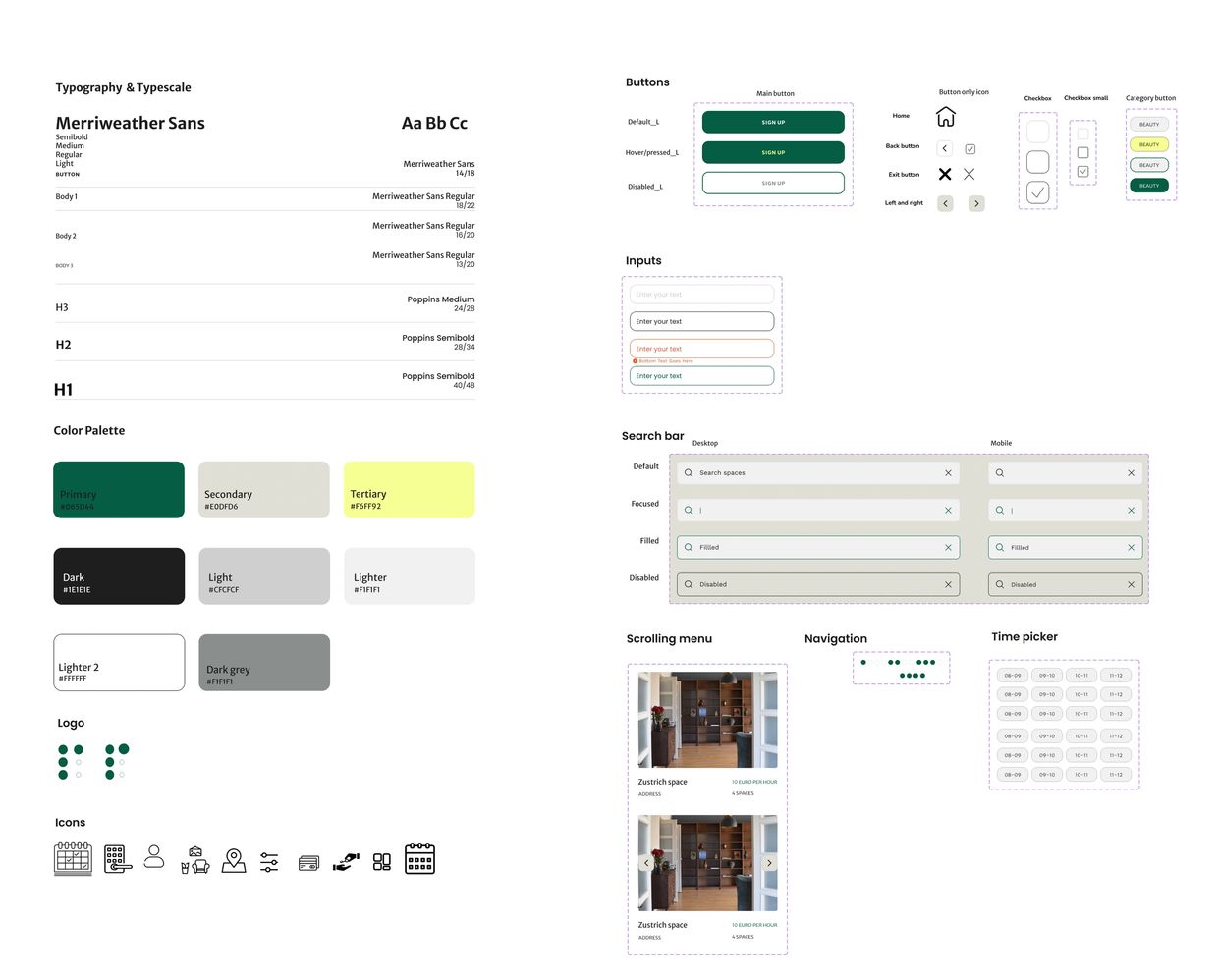This screenshot has width=1218, height=980.
Task: Click the user profile icon
Action: pyautogui.click(x=154, y=856)
